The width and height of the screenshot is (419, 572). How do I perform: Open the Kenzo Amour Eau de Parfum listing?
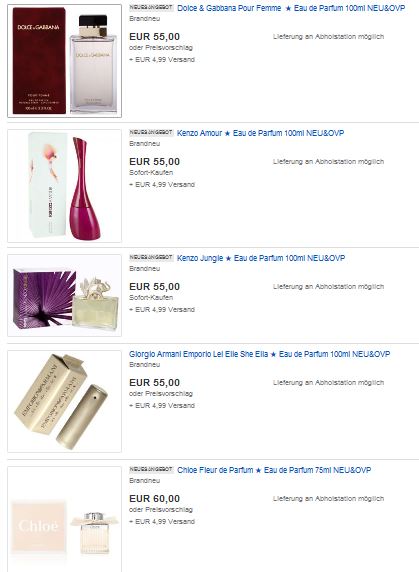[x=260, y=133]
